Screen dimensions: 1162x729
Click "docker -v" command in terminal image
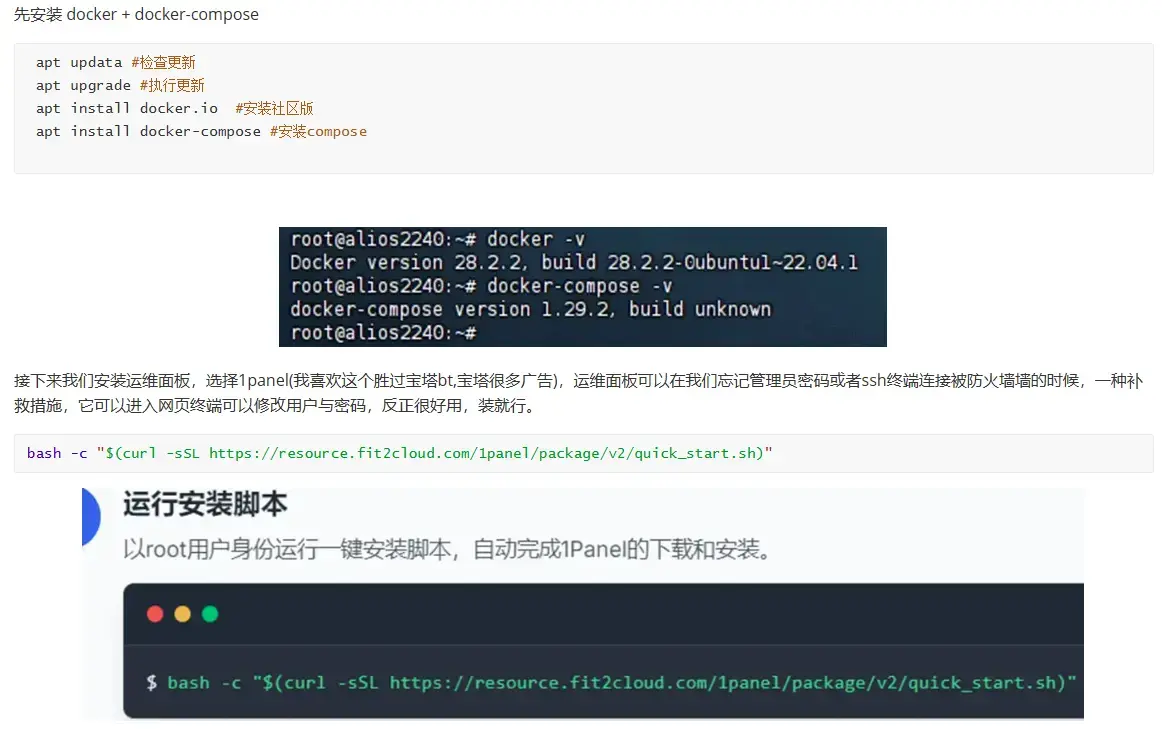tap(535, 239)
